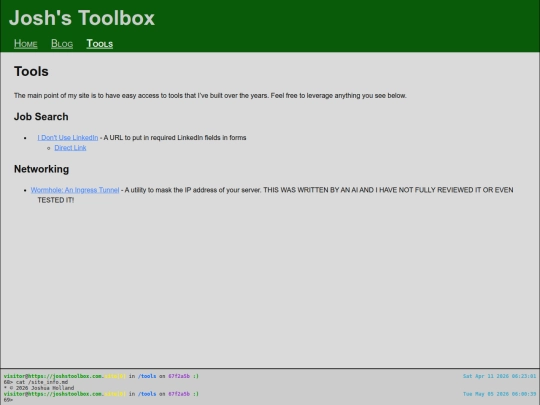540x405 pixels.
Task: Click the Sat Apr 11 2026 timestamp
Action: click(499, 376)
